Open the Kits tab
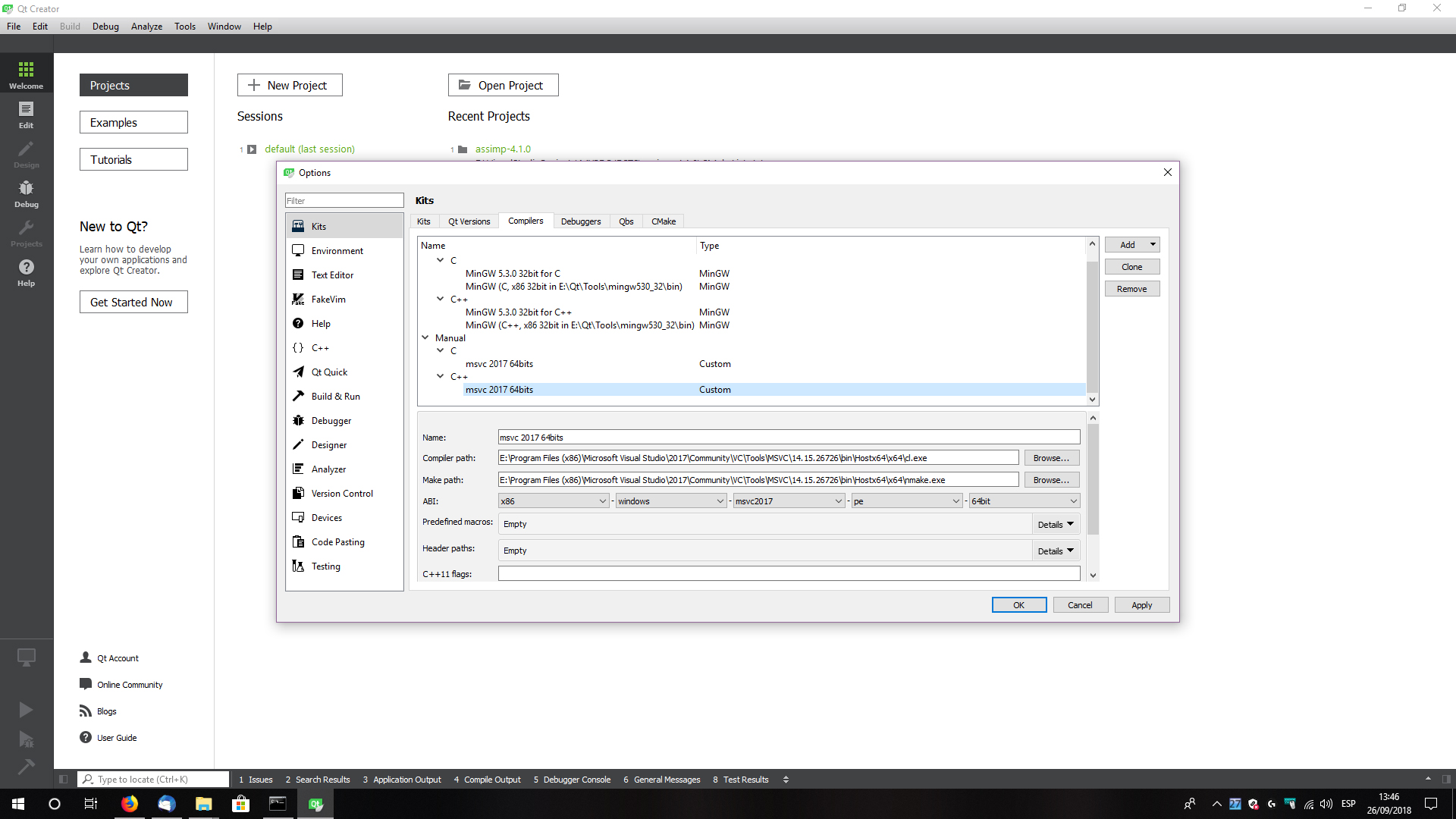 [x=424, y=221]
